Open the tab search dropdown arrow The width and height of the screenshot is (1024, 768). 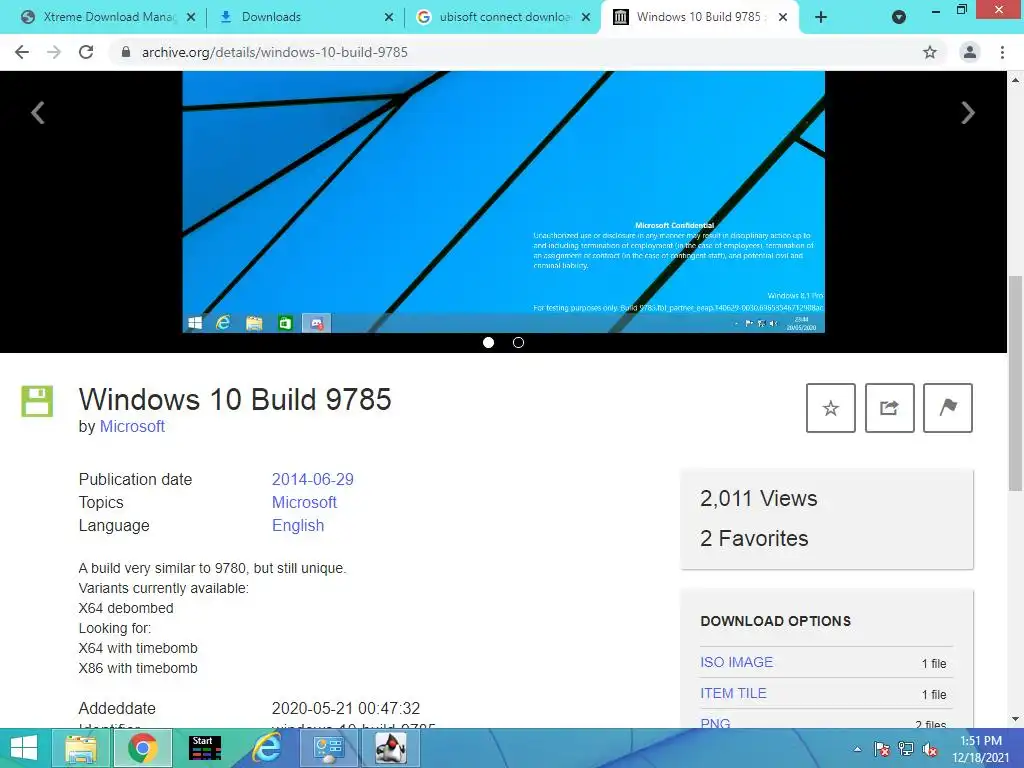point(899,17)
